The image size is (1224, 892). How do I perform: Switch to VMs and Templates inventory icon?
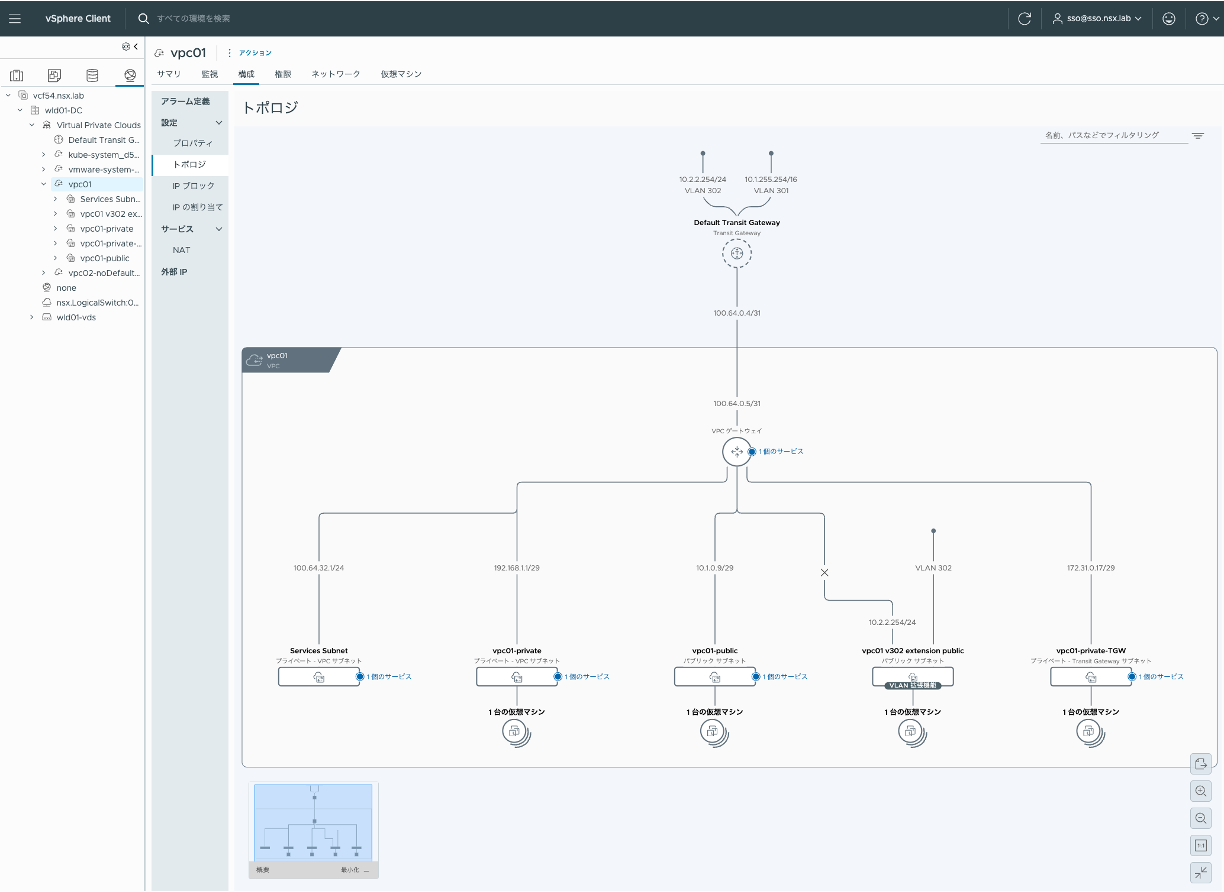point(54,75)
